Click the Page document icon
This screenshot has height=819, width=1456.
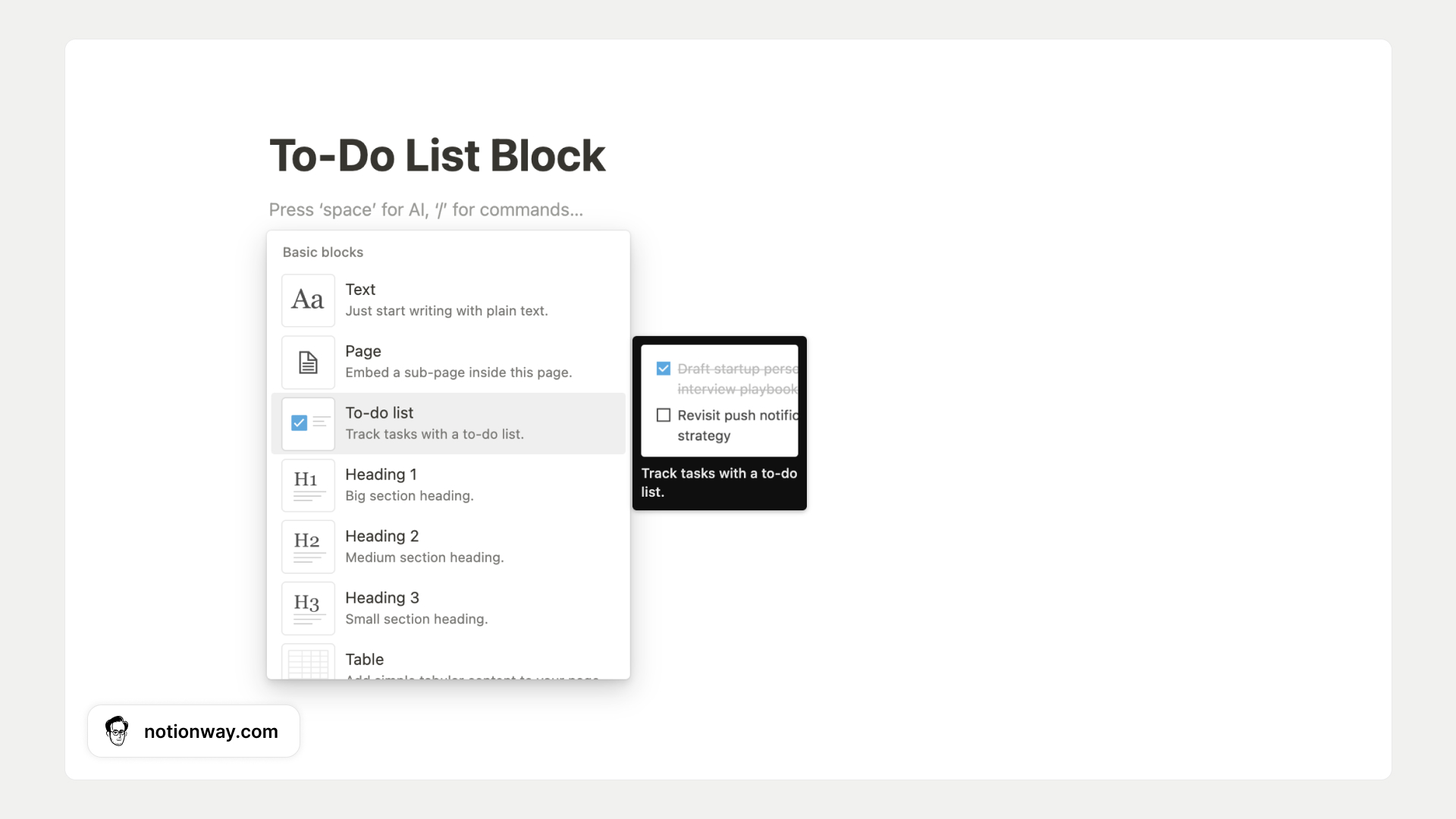point(307,362)
